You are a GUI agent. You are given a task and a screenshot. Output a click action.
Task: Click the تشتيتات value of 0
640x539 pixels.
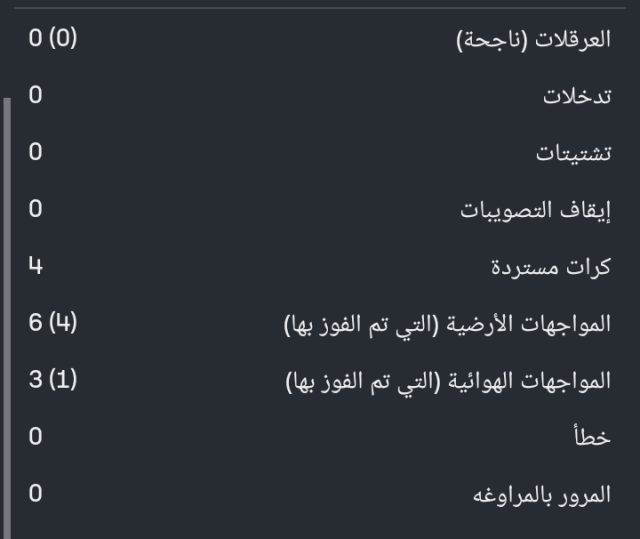point(35,152)
